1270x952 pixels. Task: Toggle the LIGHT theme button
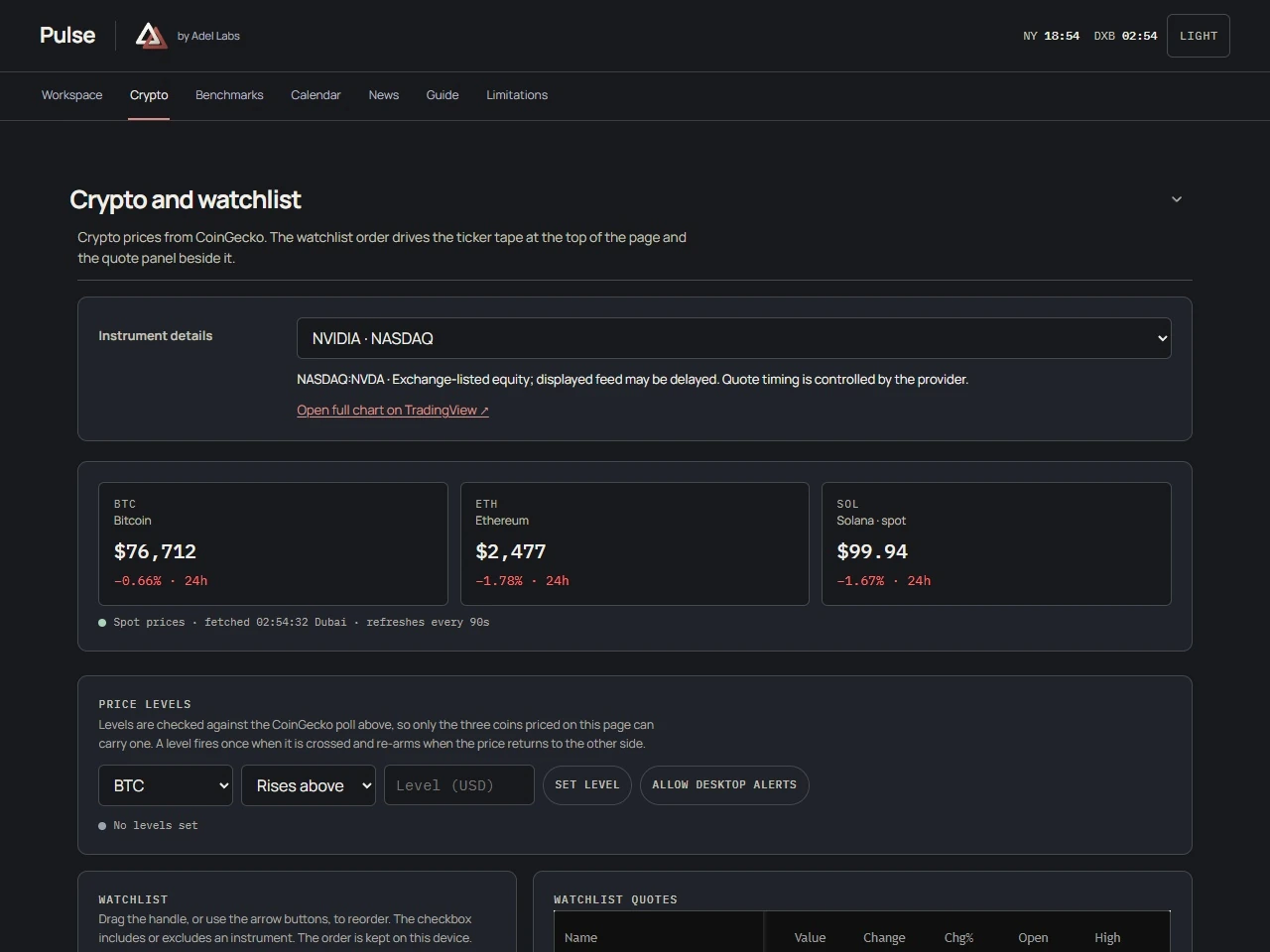point(1199,36)
